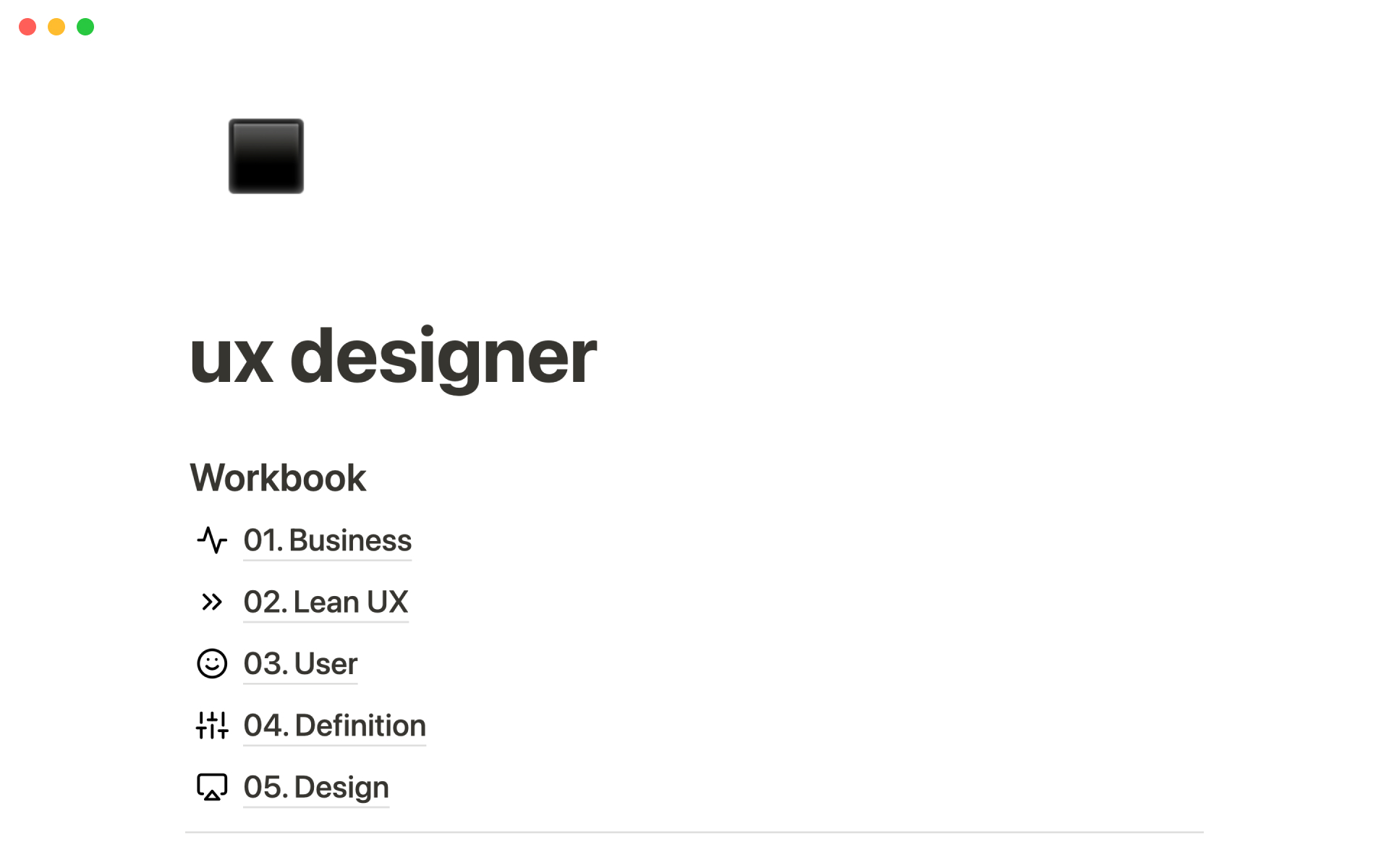Click the word "designer" in the page title

click(x=443, y=357)
